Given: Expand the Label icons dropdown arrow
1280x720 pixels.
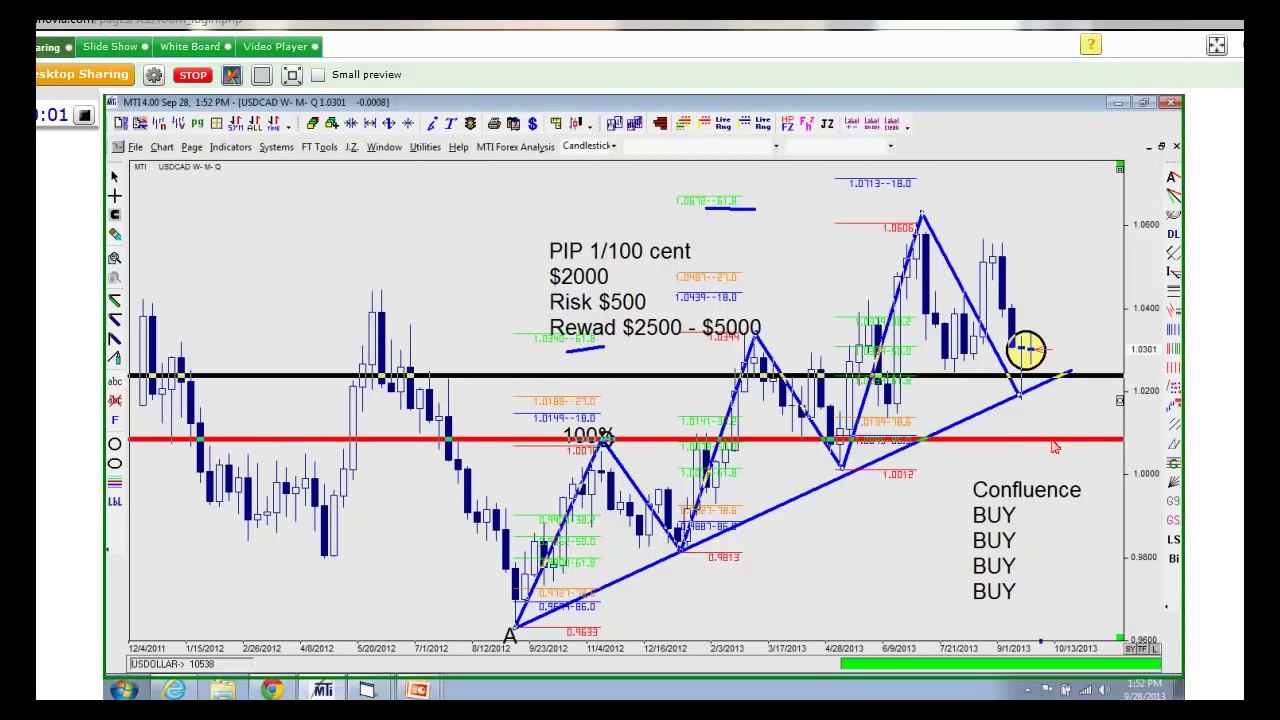Looking at the screenshot, I should point(907,127).
